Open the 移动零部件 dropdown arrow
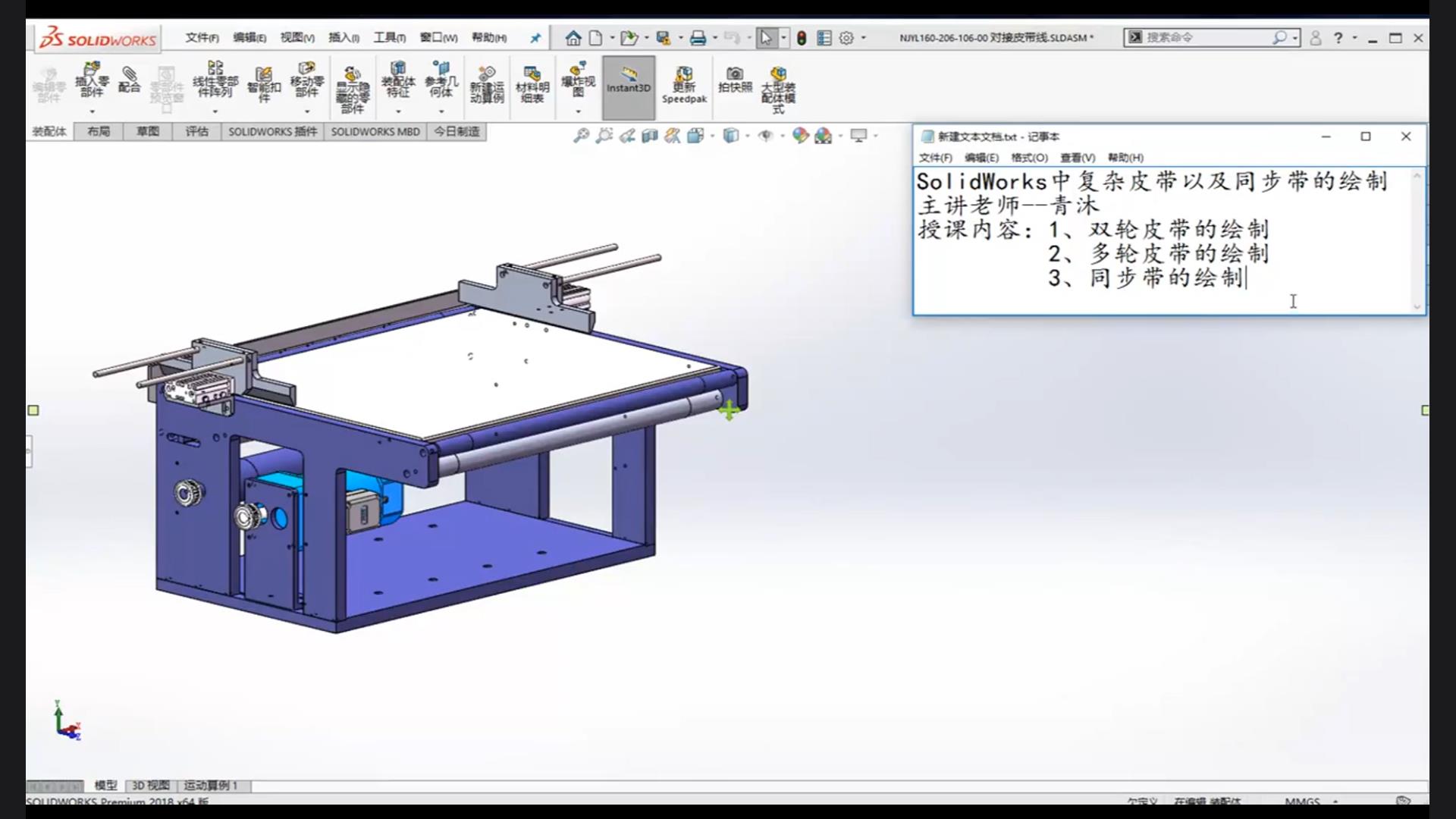This screenshot has width=1456, height=819. pyautogui.click(x=306, y=112)
